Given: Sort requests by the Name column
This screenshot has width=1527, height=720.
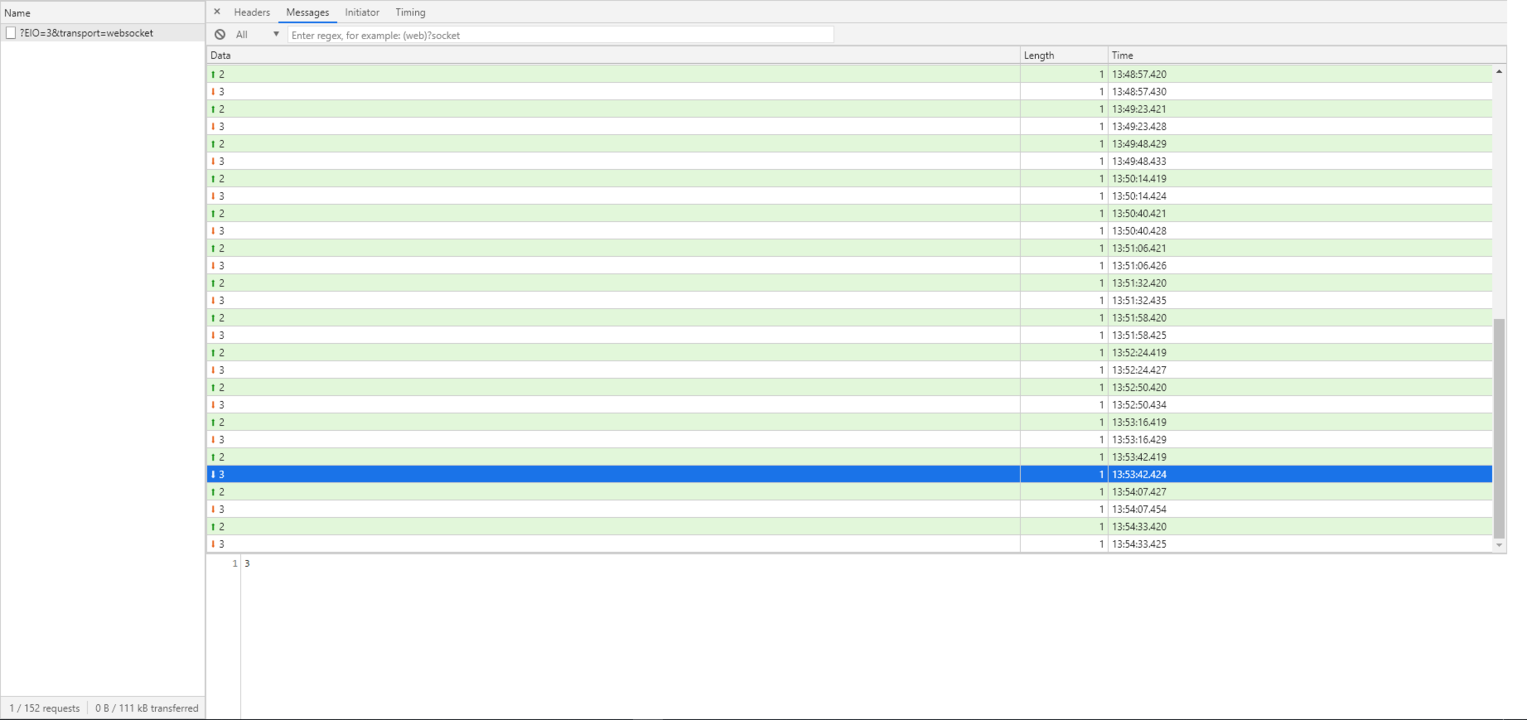Looking at the screenshot, I should (102, 13).
